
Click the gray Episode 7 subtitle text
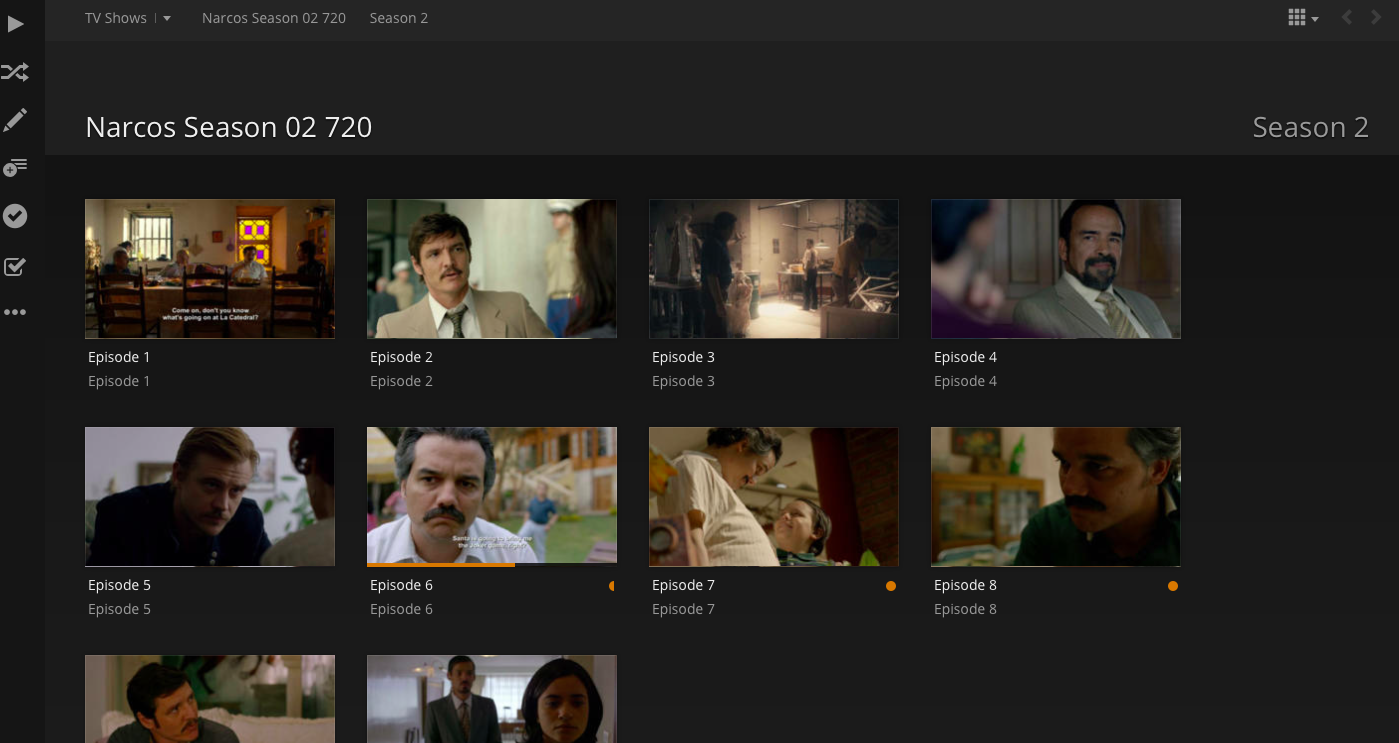pyautogui.click(x=683, y=609)
